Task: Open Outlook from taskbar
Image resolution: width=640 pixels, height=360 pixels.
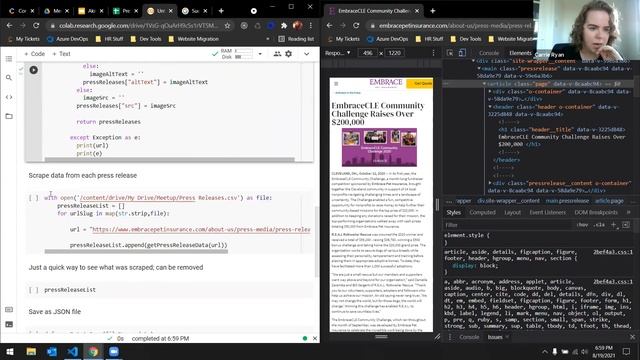Action: pyautogui.click(x=52, y=351)
